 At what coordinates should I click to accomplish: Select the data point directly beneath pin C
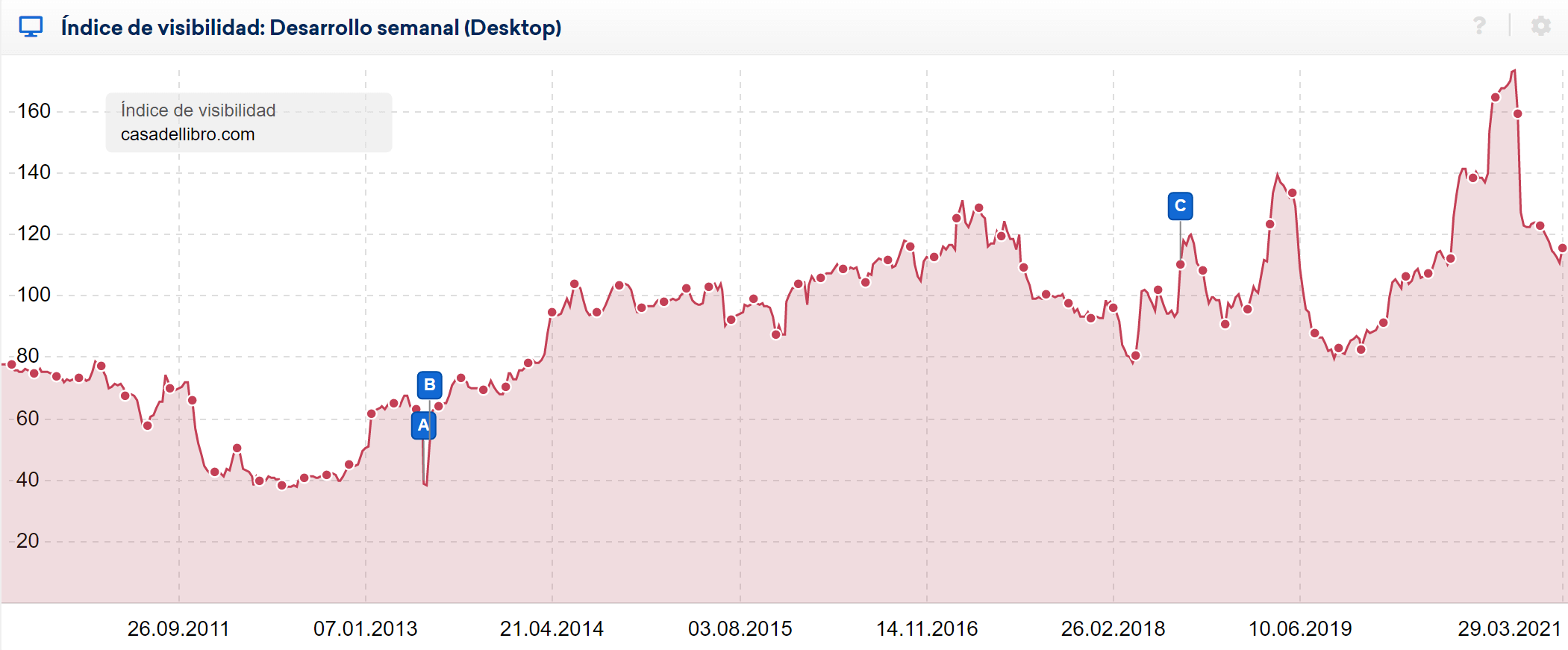click(x=1180, y=264)
